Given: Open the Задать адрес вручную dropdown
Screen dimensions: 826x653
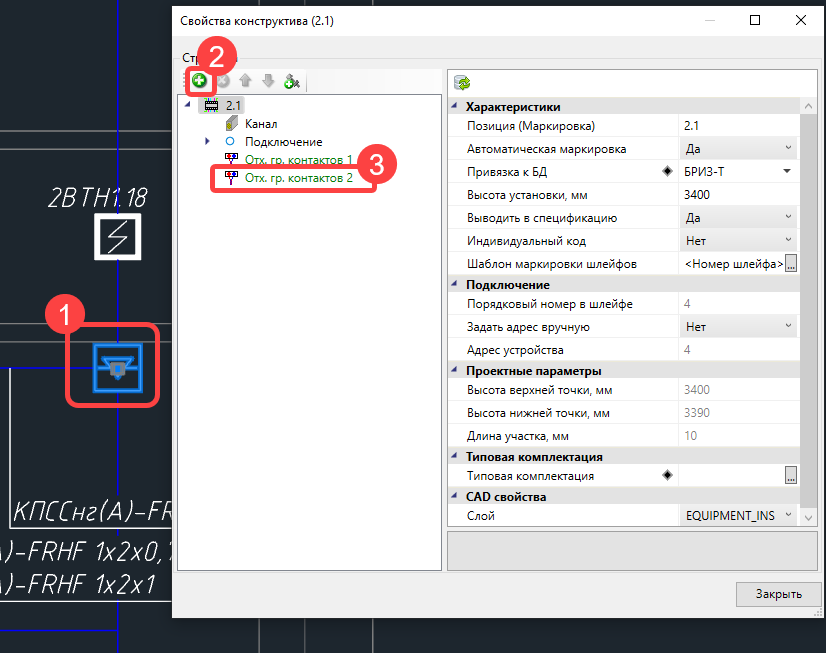Looking at the screenshot, I should (788, 327).
